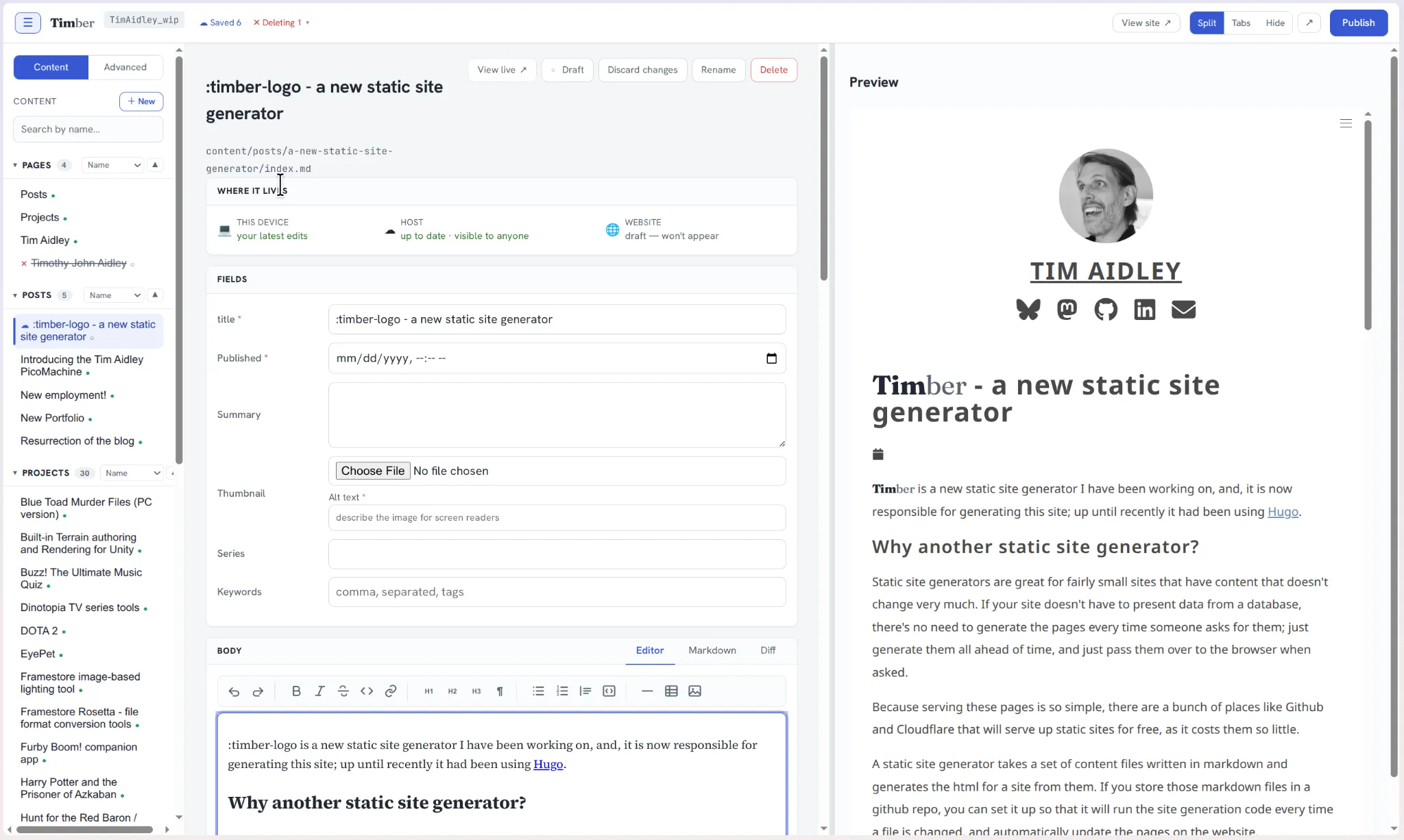
Task: Open the body Markdown tab
Action: 712,650
